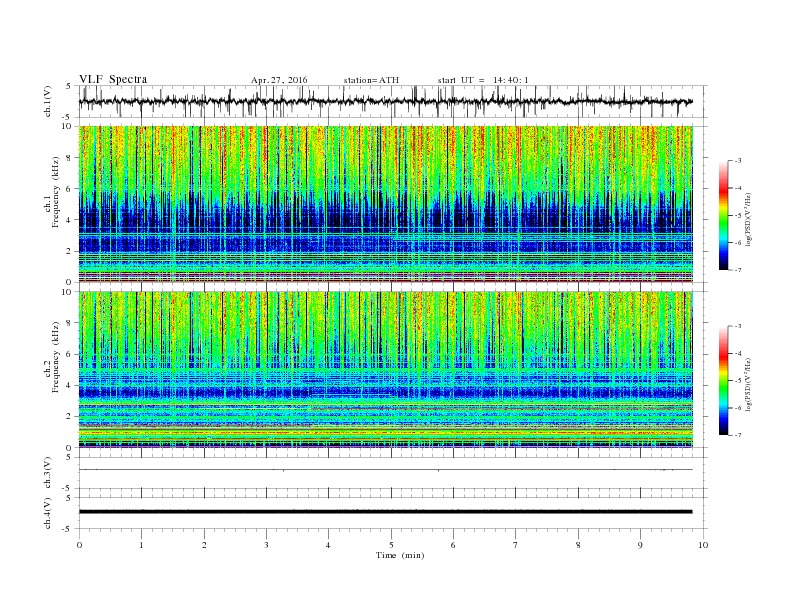Click time axis tick label "3"
Screen dimensions: 792x612
[266, 545]
